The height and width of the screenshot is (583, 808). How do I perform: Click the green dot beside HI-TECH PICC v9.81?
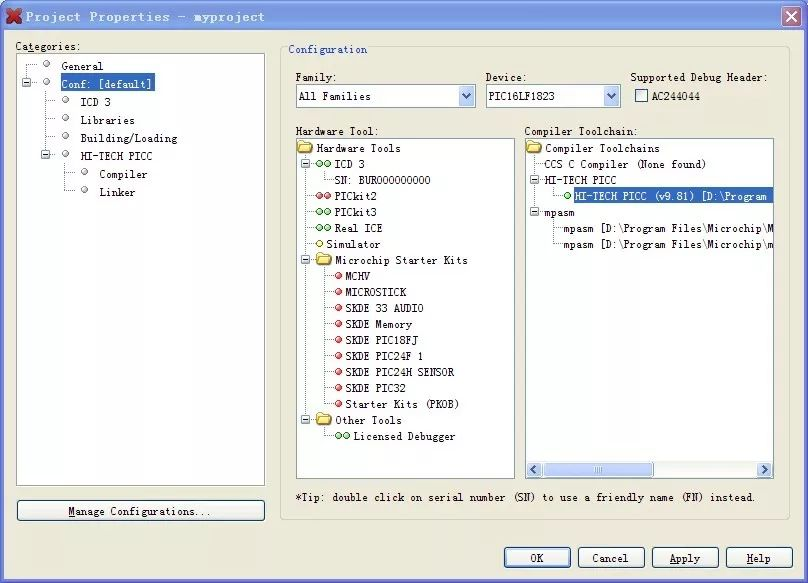[x=567, y=196]
